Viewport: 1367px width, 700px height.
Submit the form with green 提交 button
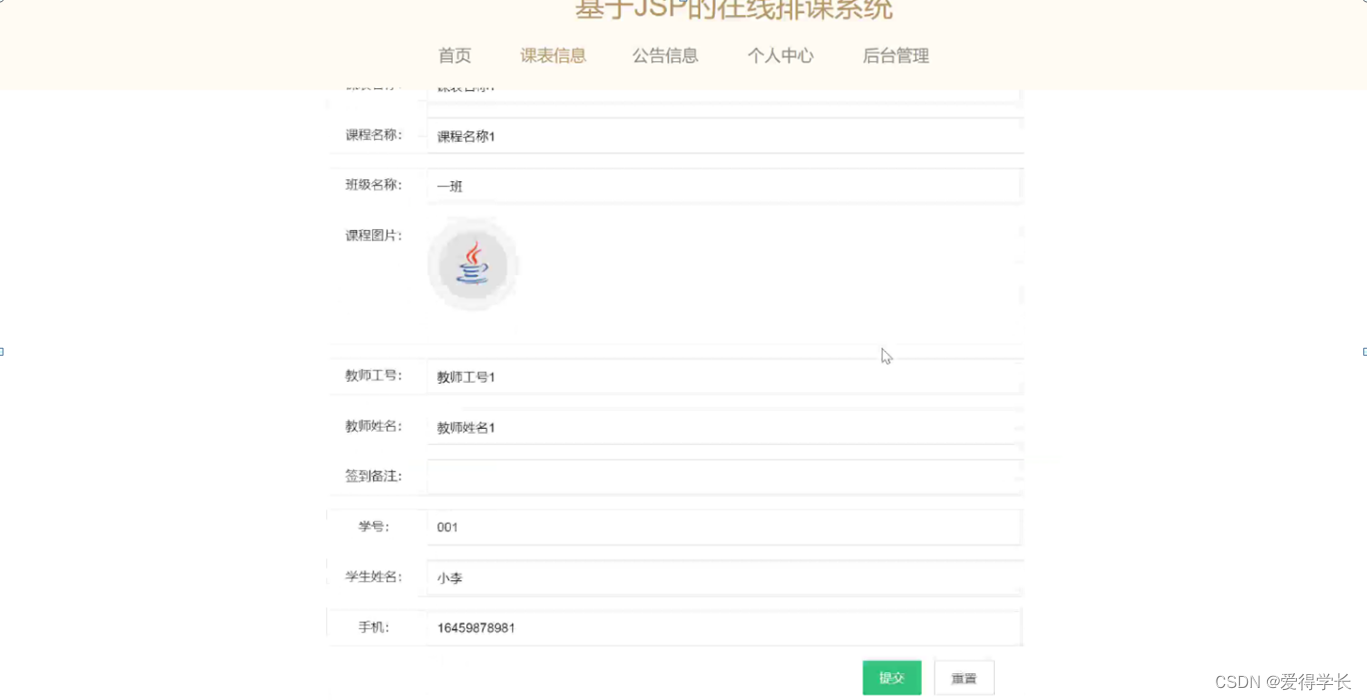pyautogui.click(x=892, y=678)
